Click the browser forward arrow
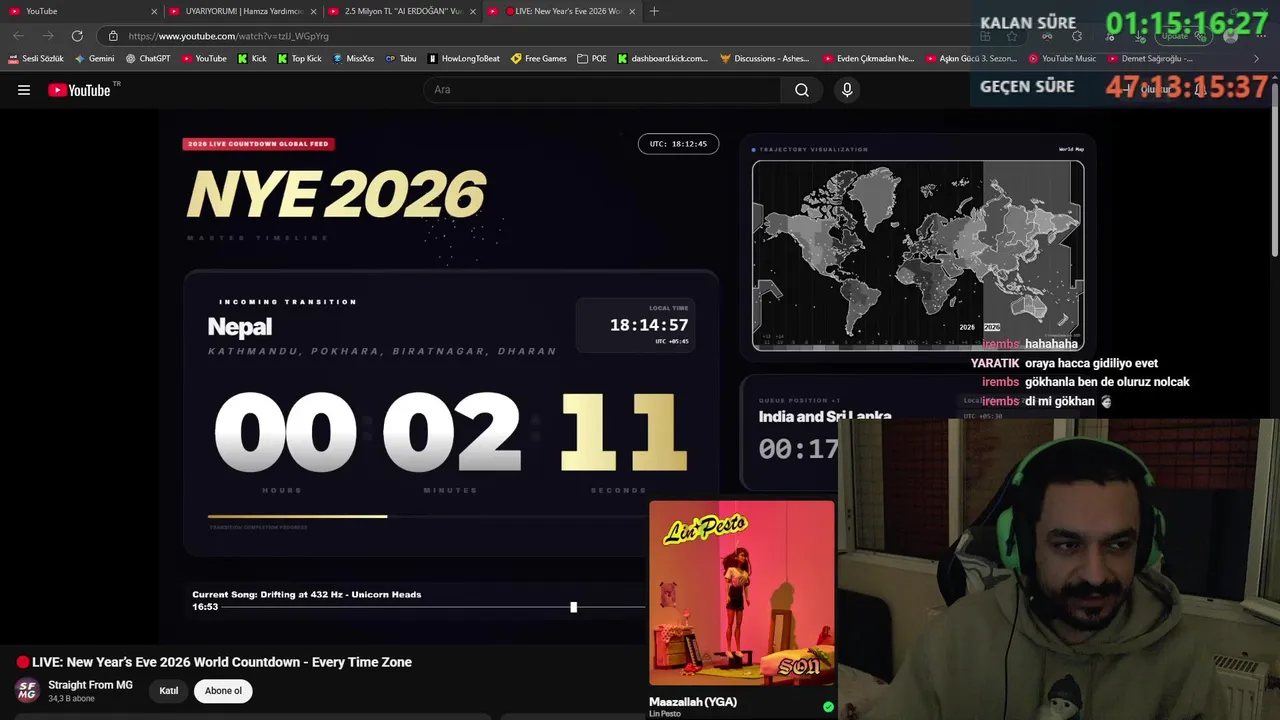 pos(47,36)
